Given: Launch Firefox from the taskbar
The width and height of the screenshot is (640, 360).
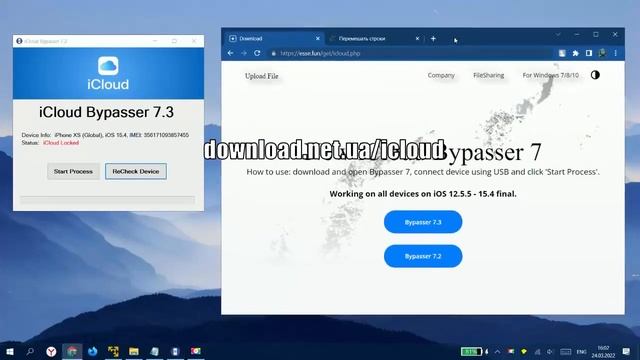Looking at the screenshot, I should (x=93, y=351).
